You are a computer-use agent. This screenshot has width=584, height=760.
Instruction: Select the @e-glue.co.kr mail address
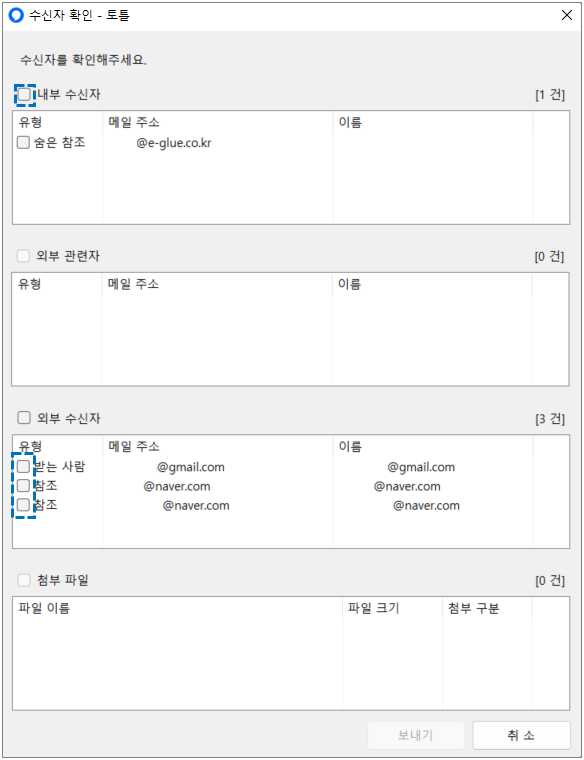[x=174, y=143]
